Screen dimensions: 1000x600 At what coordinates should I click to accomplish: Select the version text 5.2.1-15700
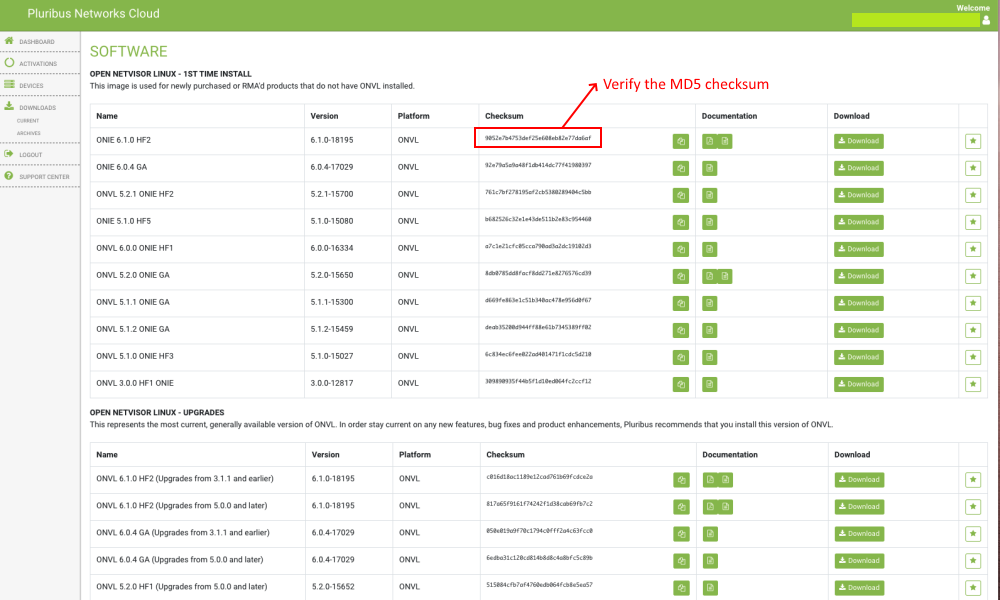(332, 194)
